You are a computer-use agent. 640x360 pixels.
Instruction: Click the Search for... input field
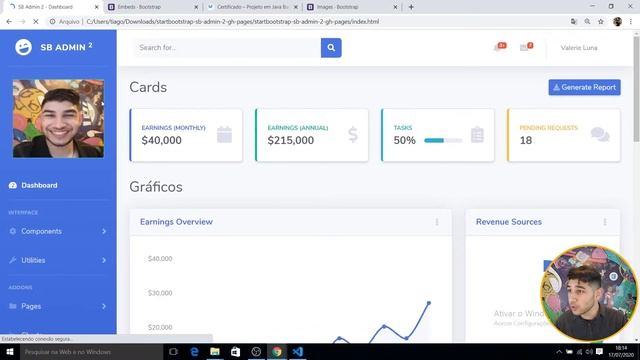pyautogui.click(x=227, y=48)
